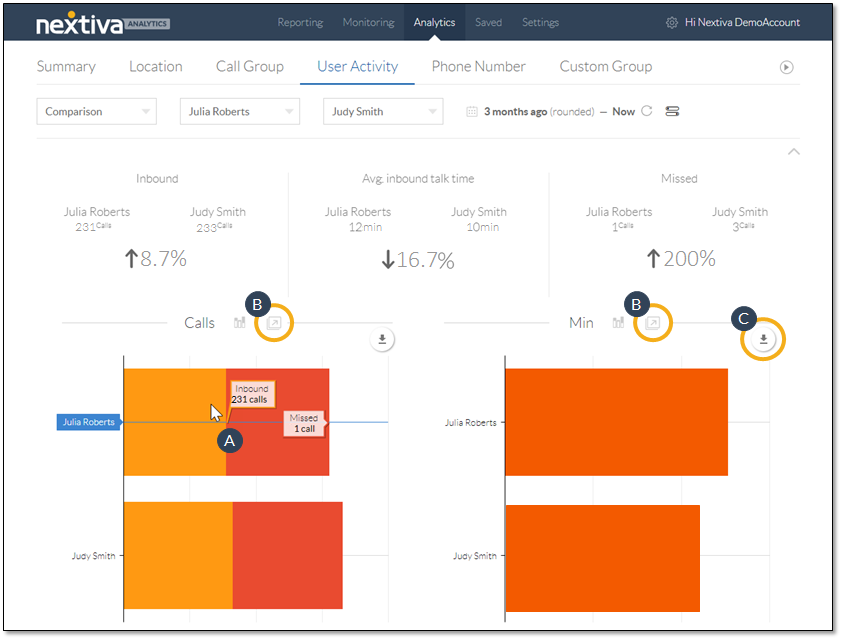Collapse the comparison summary panel
The height and width of the screenshot is (640, 842).
coord(793,152)
